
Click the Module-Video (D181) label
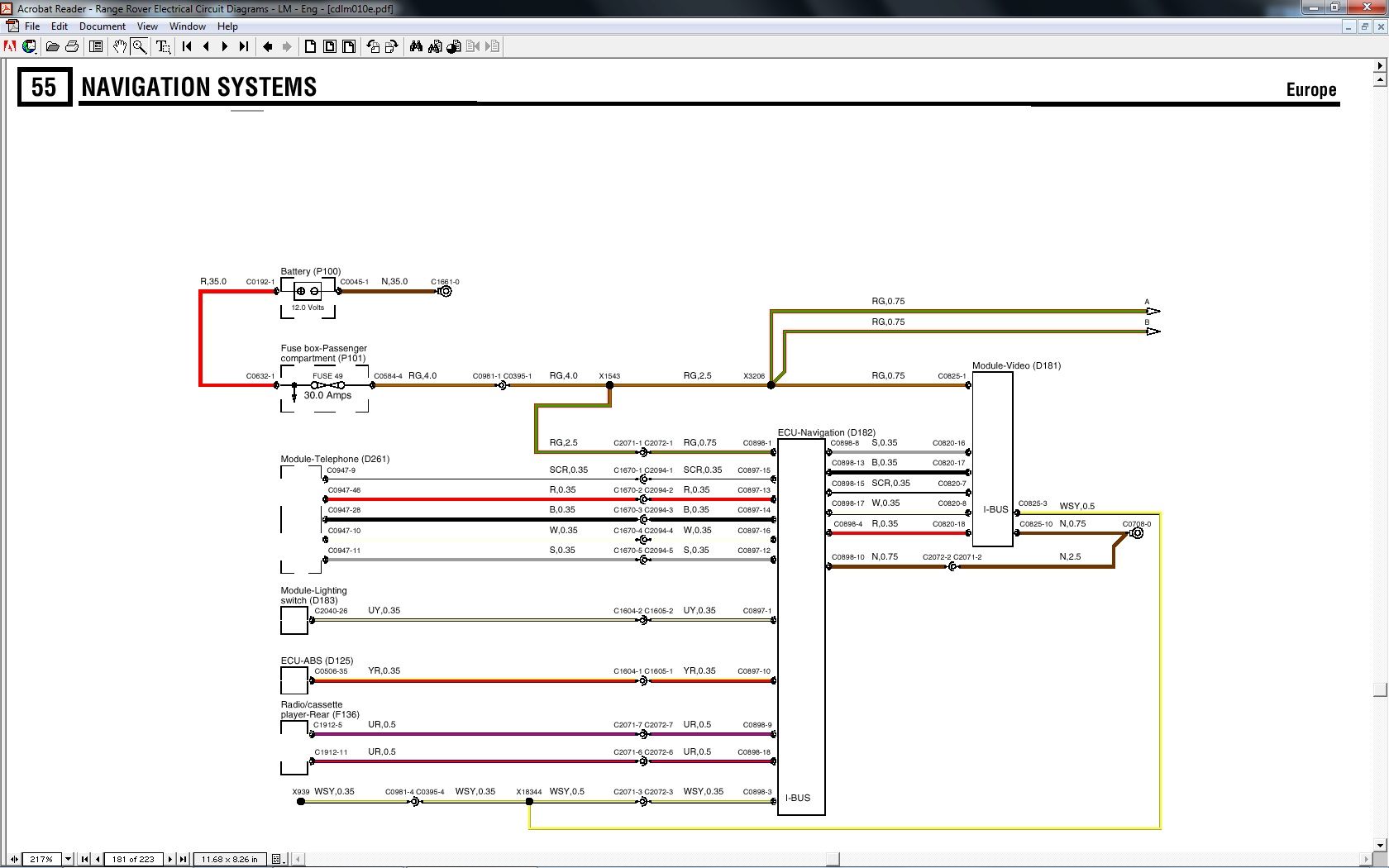pos(1016,365)
